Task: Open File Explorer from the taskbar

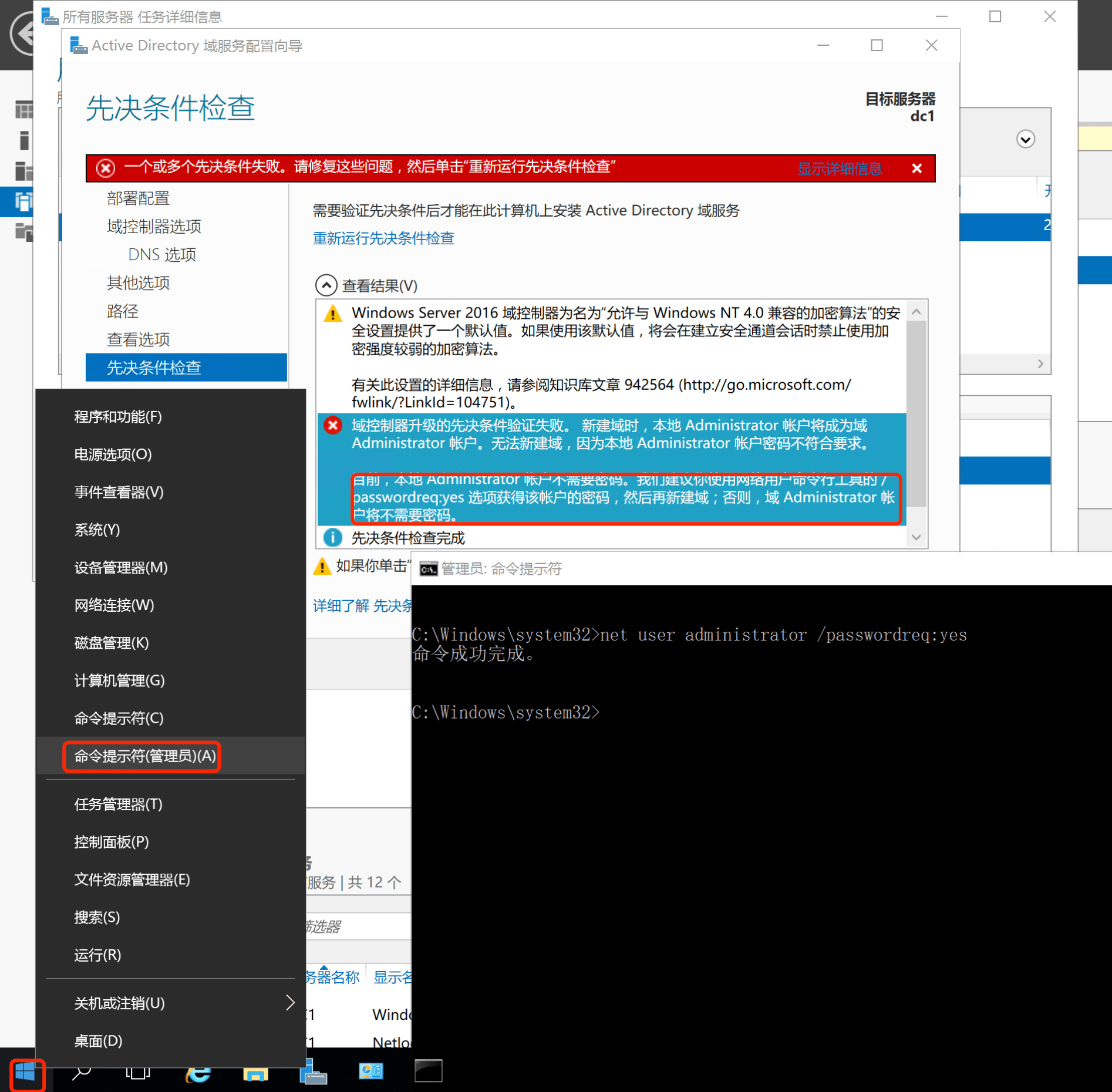Action: click(255, 1072)
